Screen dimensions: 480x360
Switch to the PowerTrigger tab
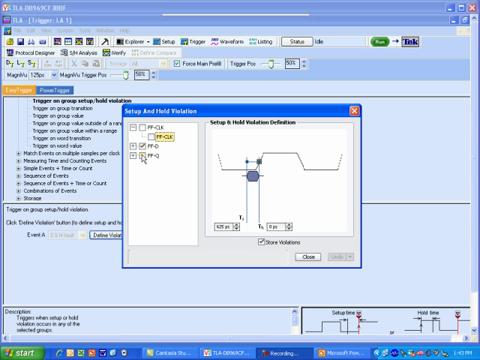pyautogui.click(x=54, y=90)
